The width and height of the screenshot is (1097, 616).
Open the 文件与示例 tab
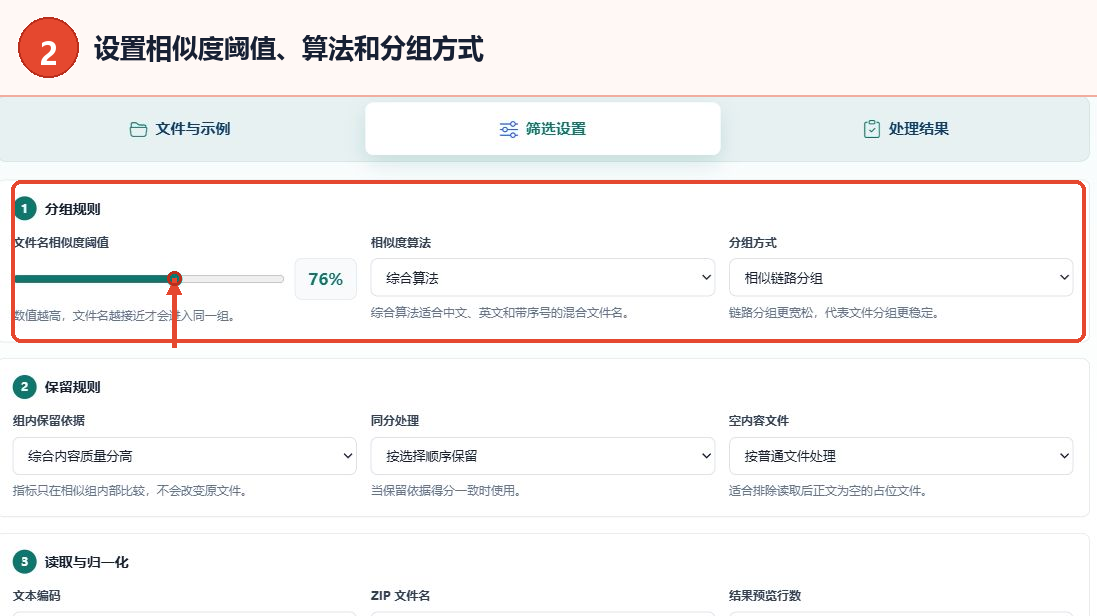180,129
